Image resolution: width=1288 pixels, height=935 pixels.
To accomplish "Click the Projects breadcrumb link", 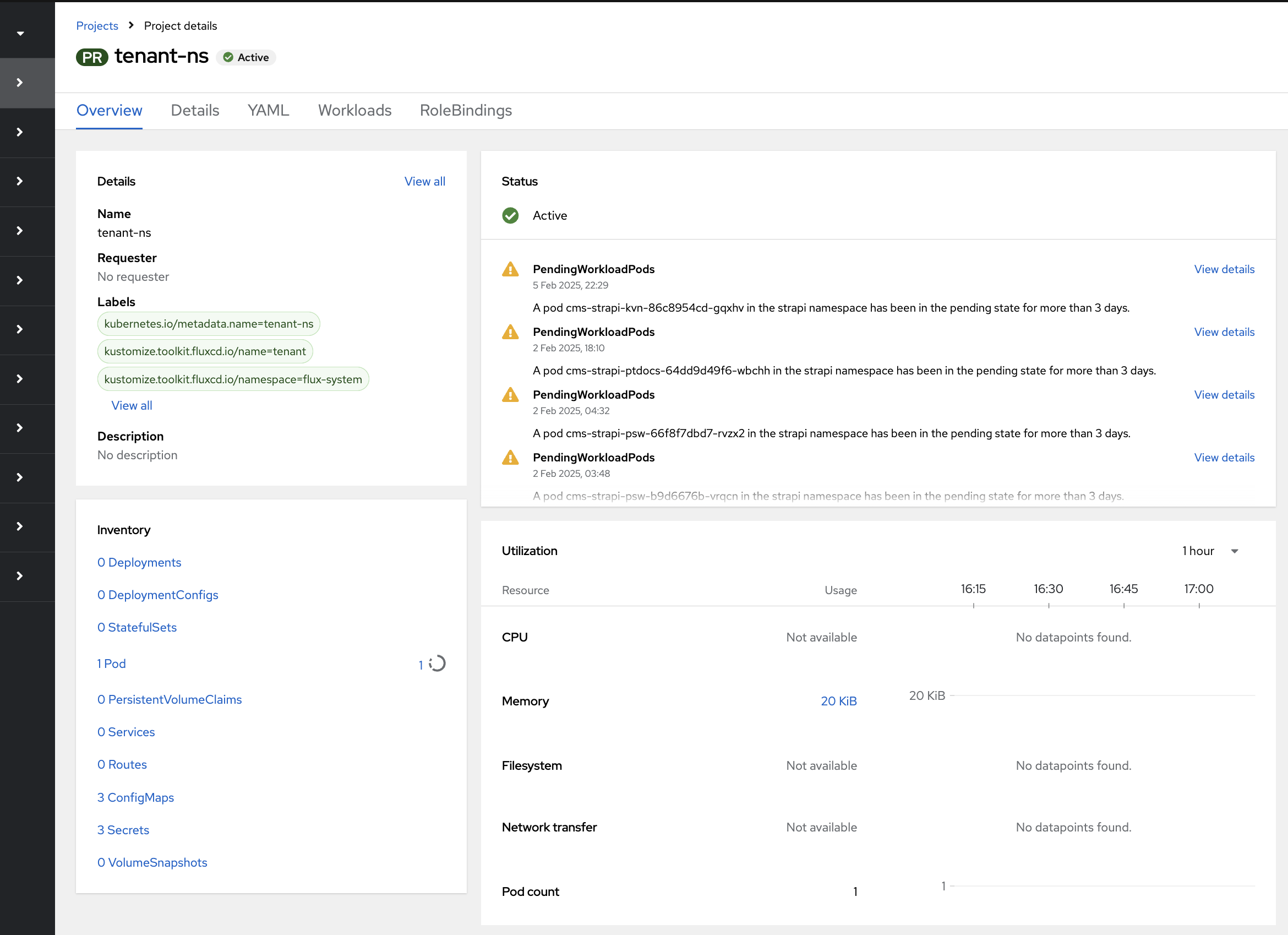I will [x=97, y=25].
